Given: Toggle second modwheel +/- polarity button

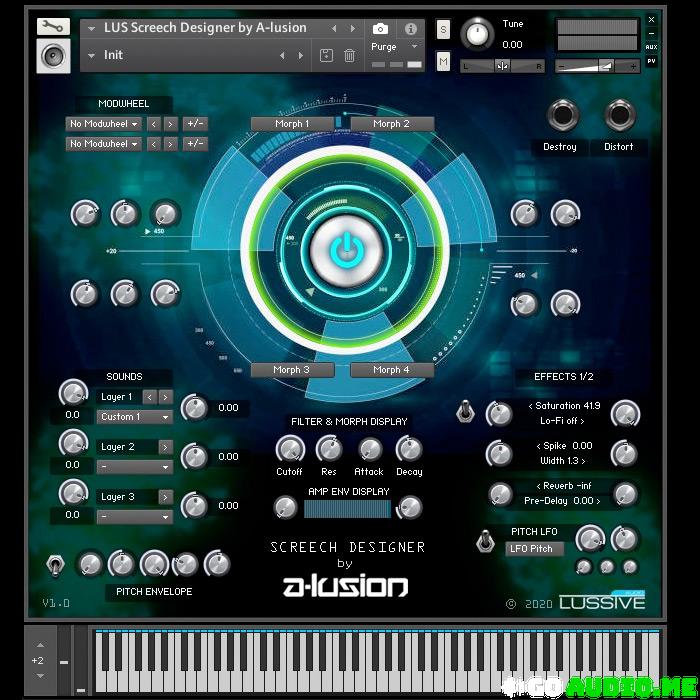Looking at the screenshot, I should pos(195,144).
